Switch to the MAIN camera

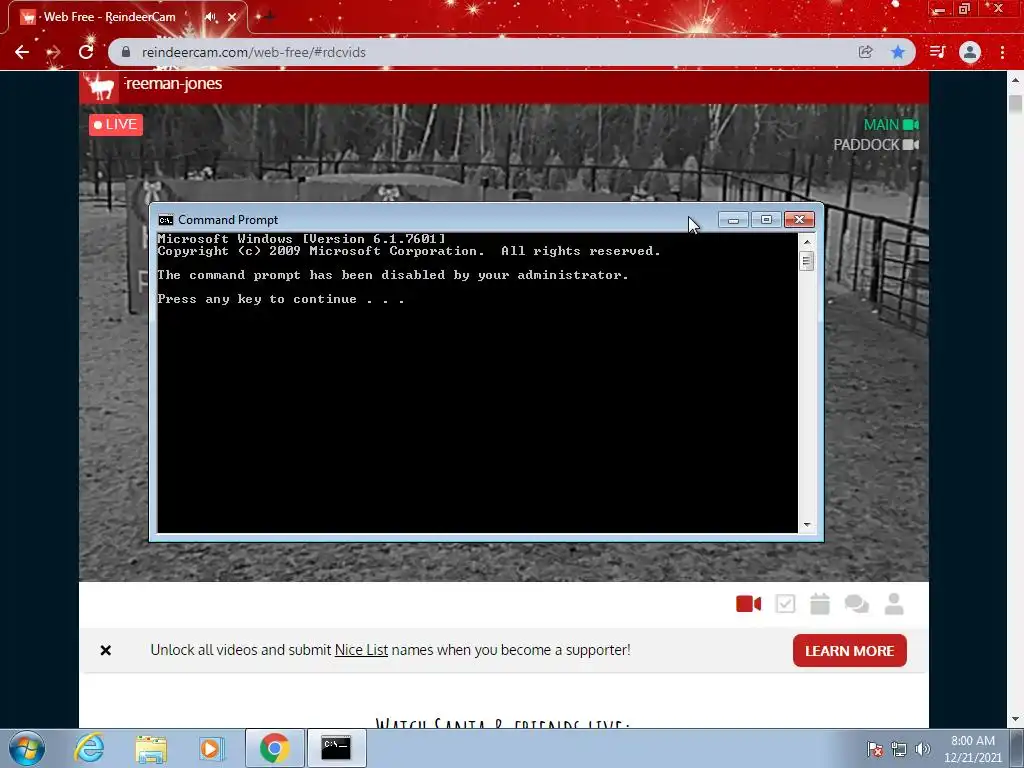point(891,124)
